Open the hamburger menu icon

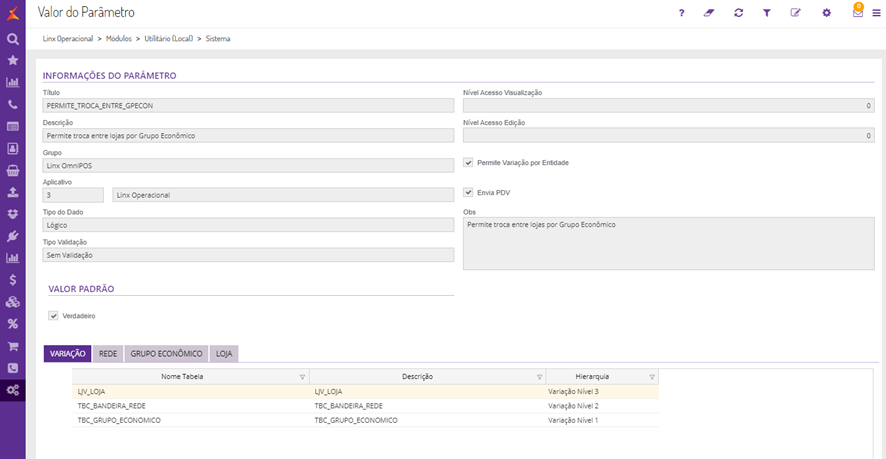tap(876, 13)
